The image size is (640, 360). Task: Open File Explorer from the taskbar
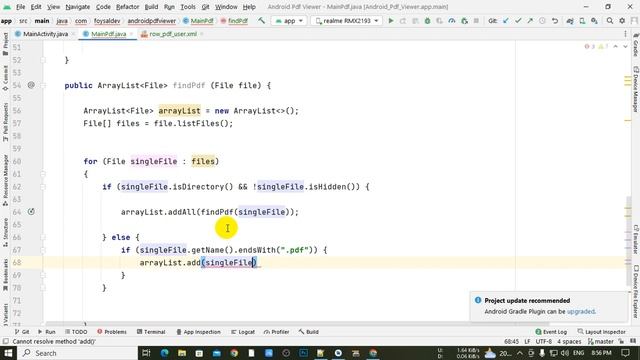pyautogui.click(x=182, y=353)
